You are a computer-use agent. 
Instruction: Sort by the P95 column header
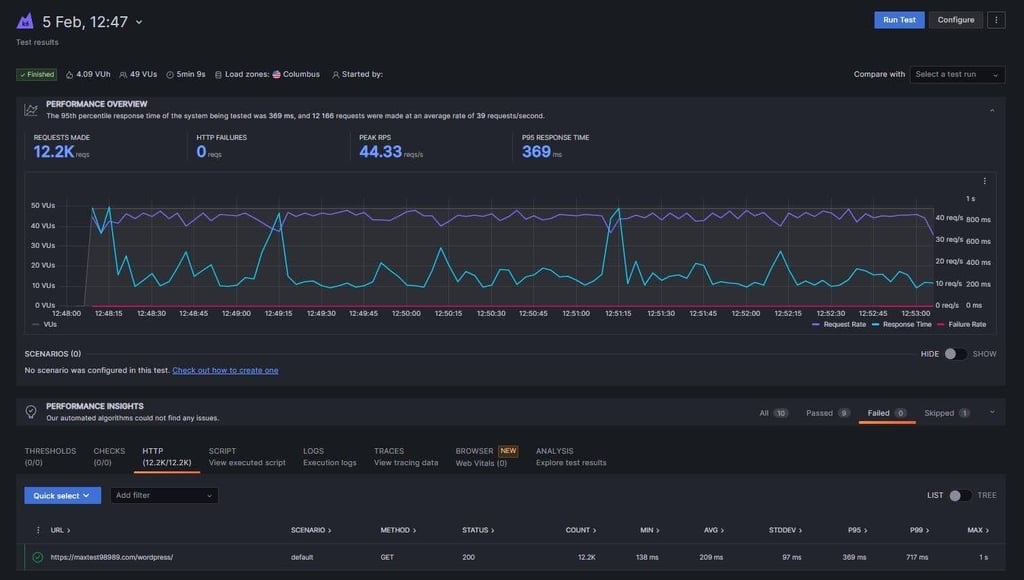point(857,530)
